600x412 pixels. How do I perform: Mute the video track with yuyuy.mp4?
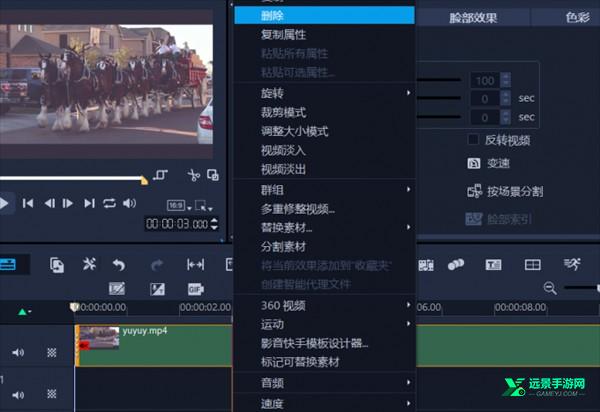(18, 352)
